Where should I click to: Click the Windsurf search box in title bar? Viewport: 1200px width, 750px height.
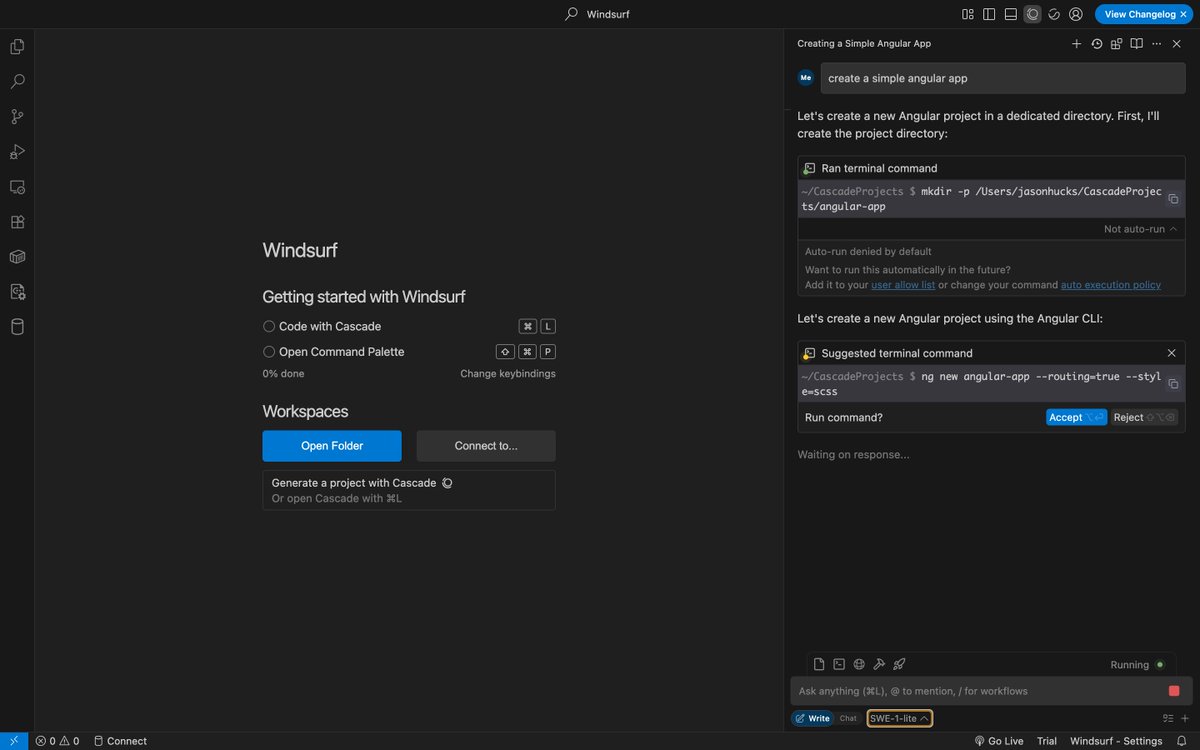tap(598, 14)
